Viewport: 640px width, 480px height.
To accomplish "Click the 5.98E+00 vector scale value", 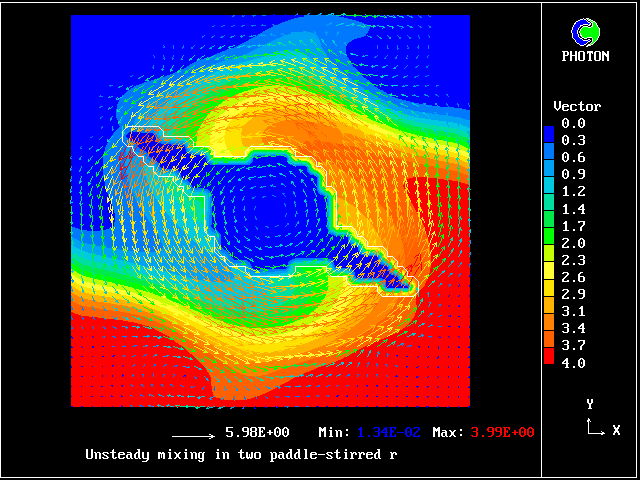I will click(x=257, y=432).
